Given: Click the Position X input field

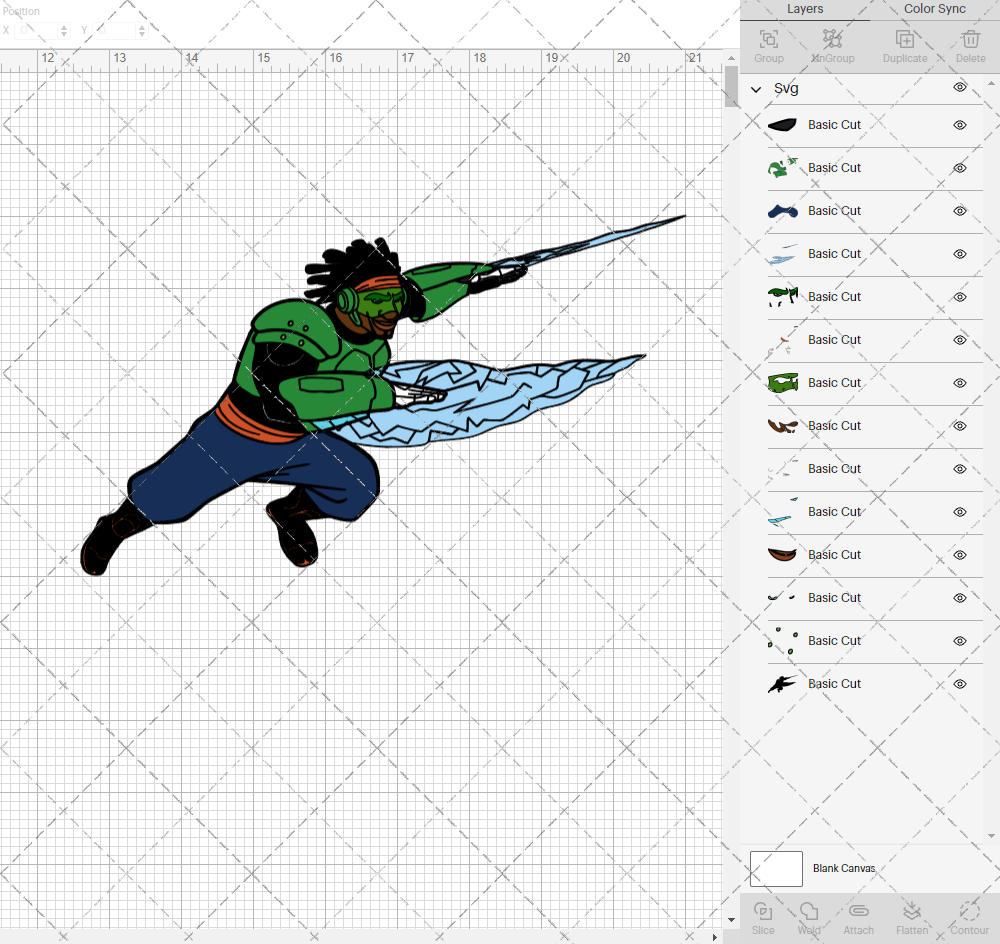Looking at the screenshot, I should pyautogui.click(x=37, y=30).
